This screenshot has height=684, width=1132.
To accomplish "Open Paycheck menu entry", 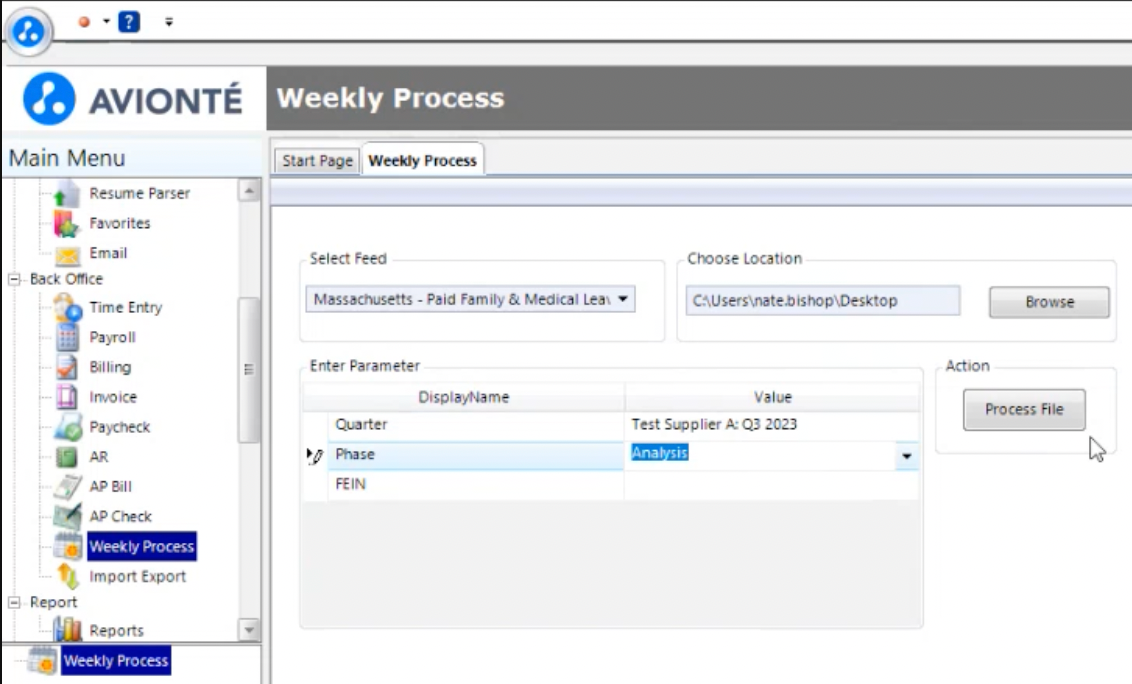I will click(x=119, y=427).
